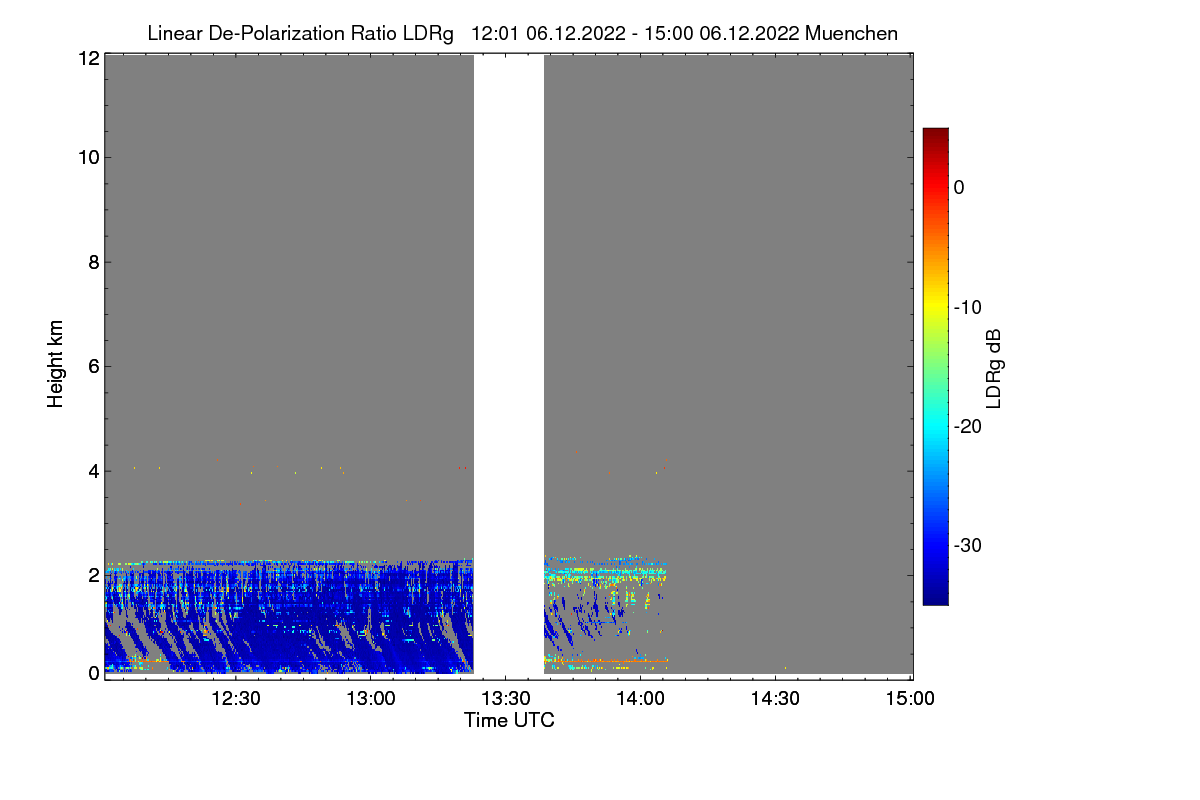Viewport: 1200px width, 800px height.
Task: Click the height axis '8' tick label
Action: point(93,262)
